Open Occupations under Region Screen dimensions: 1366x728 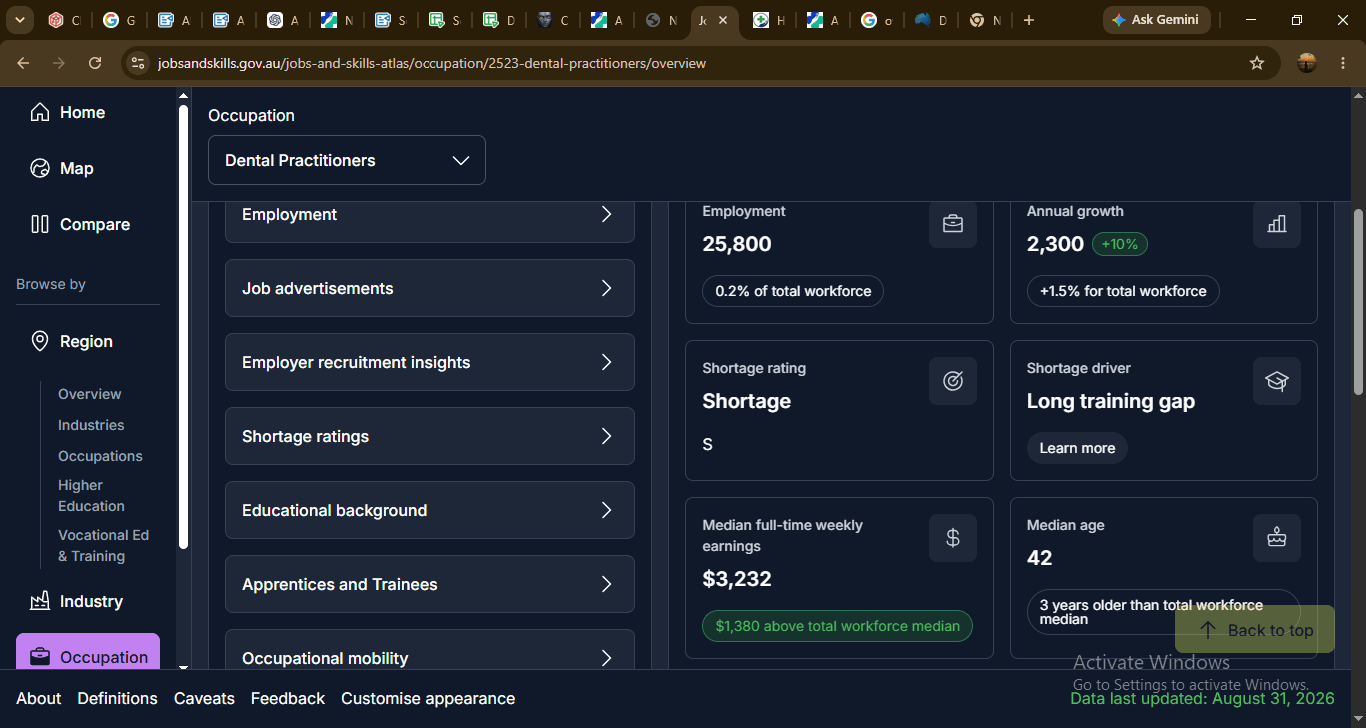pyautogui.click(x=100, y=456)
